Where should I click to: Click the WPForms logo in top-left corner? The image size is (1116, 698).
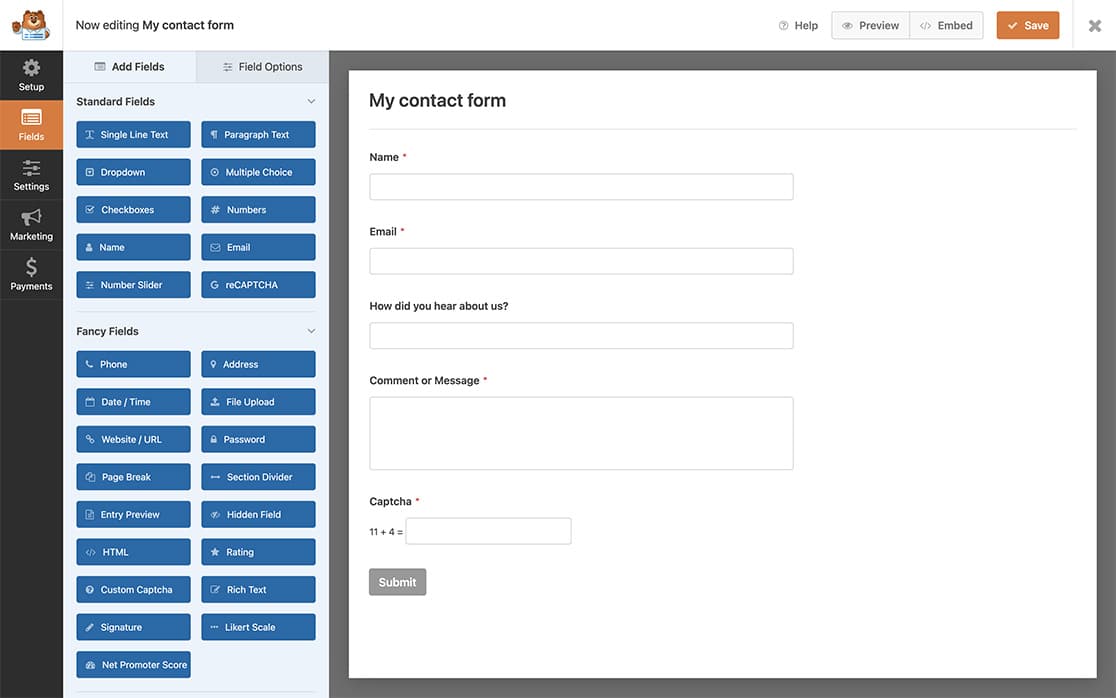[29, 24]
